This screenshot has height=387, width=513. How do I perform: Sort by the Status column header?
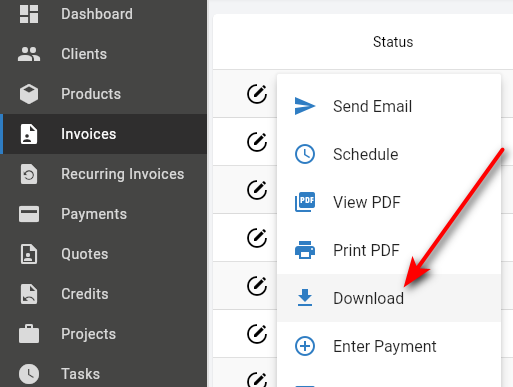coord(393,42)
